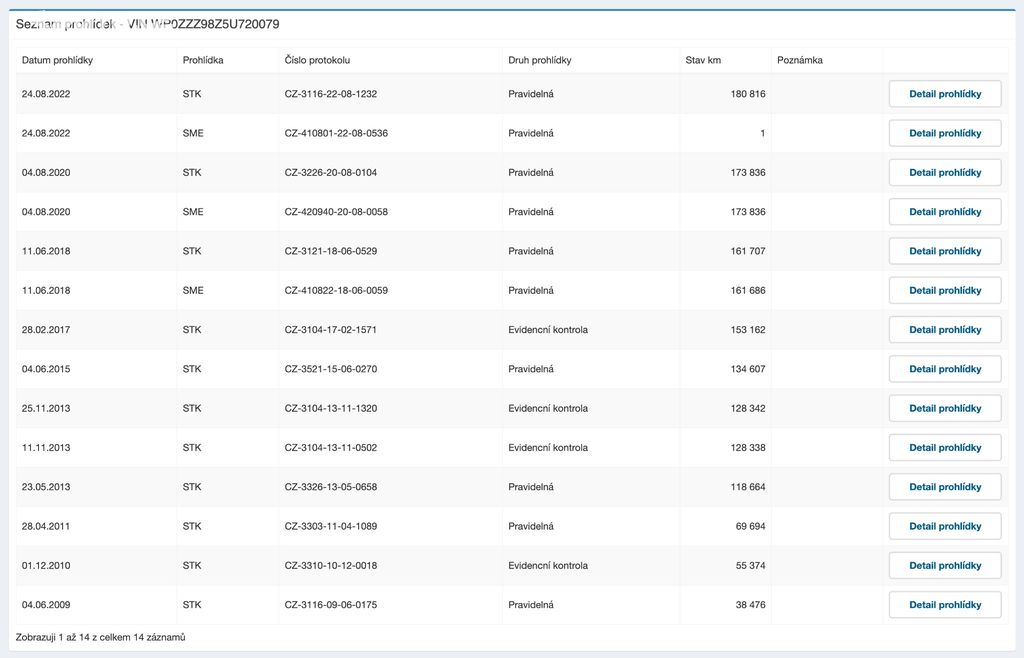This screenshot has width=1024, height=658.
Task: Open Detail prohlídky for protocol CZ-3303-11-04-1089
Action: (944, 526)
